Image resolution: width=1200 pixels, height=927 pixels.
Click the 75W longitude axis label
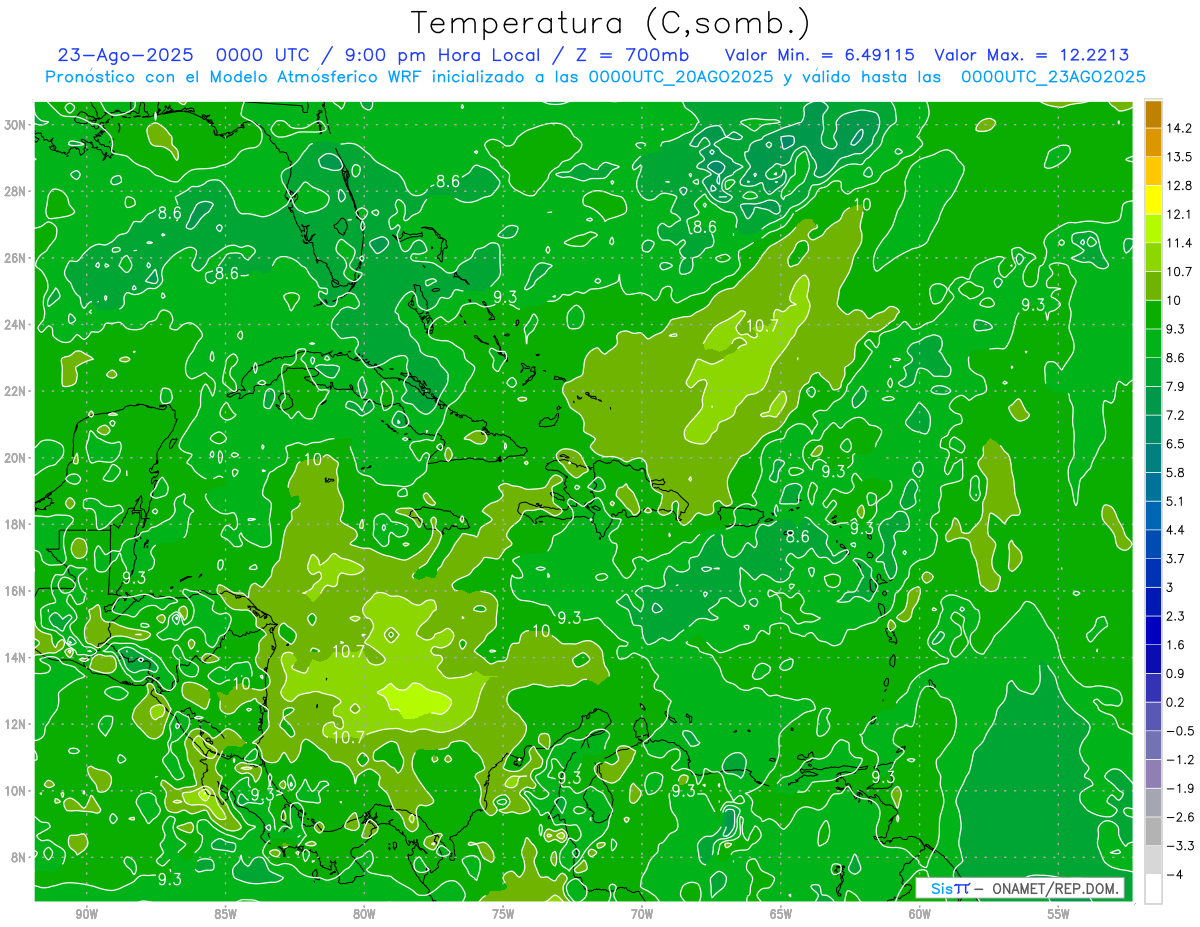click(x=503, y=914)
